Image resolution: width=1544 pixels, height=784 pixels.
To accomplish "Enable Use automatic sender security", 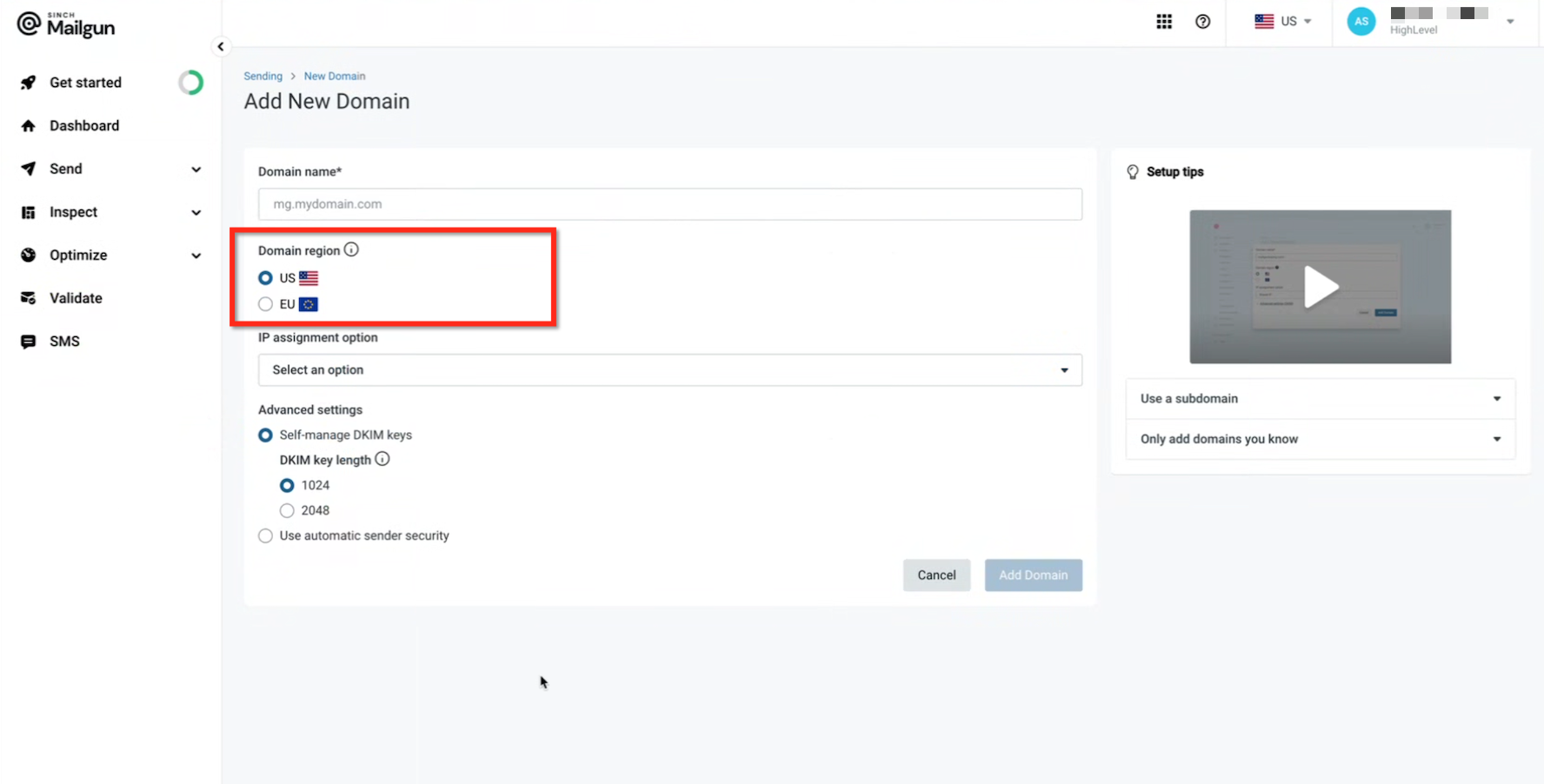I will 266,536.
